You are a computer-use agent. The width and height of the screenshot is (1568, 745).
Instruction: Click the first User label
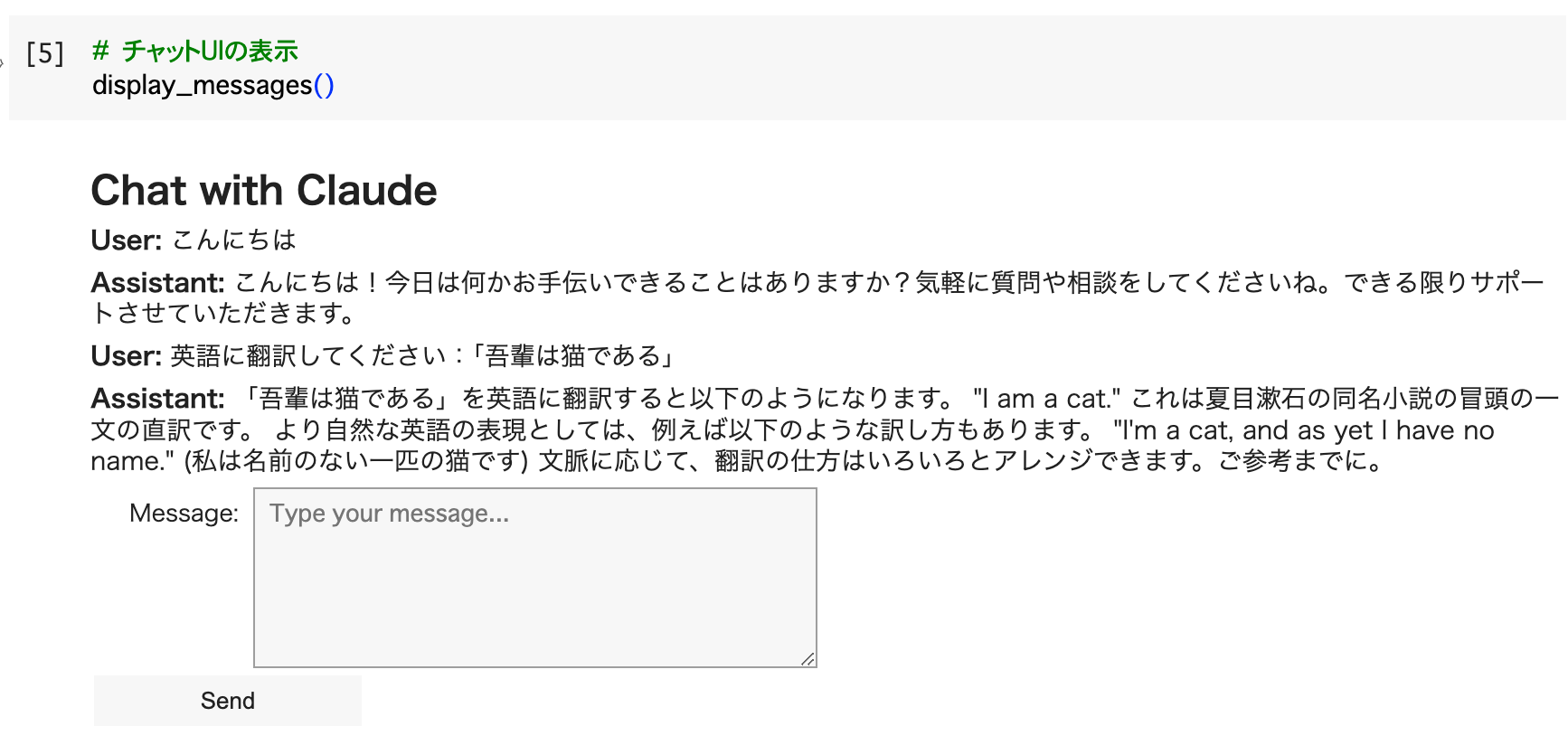point(126,240)
